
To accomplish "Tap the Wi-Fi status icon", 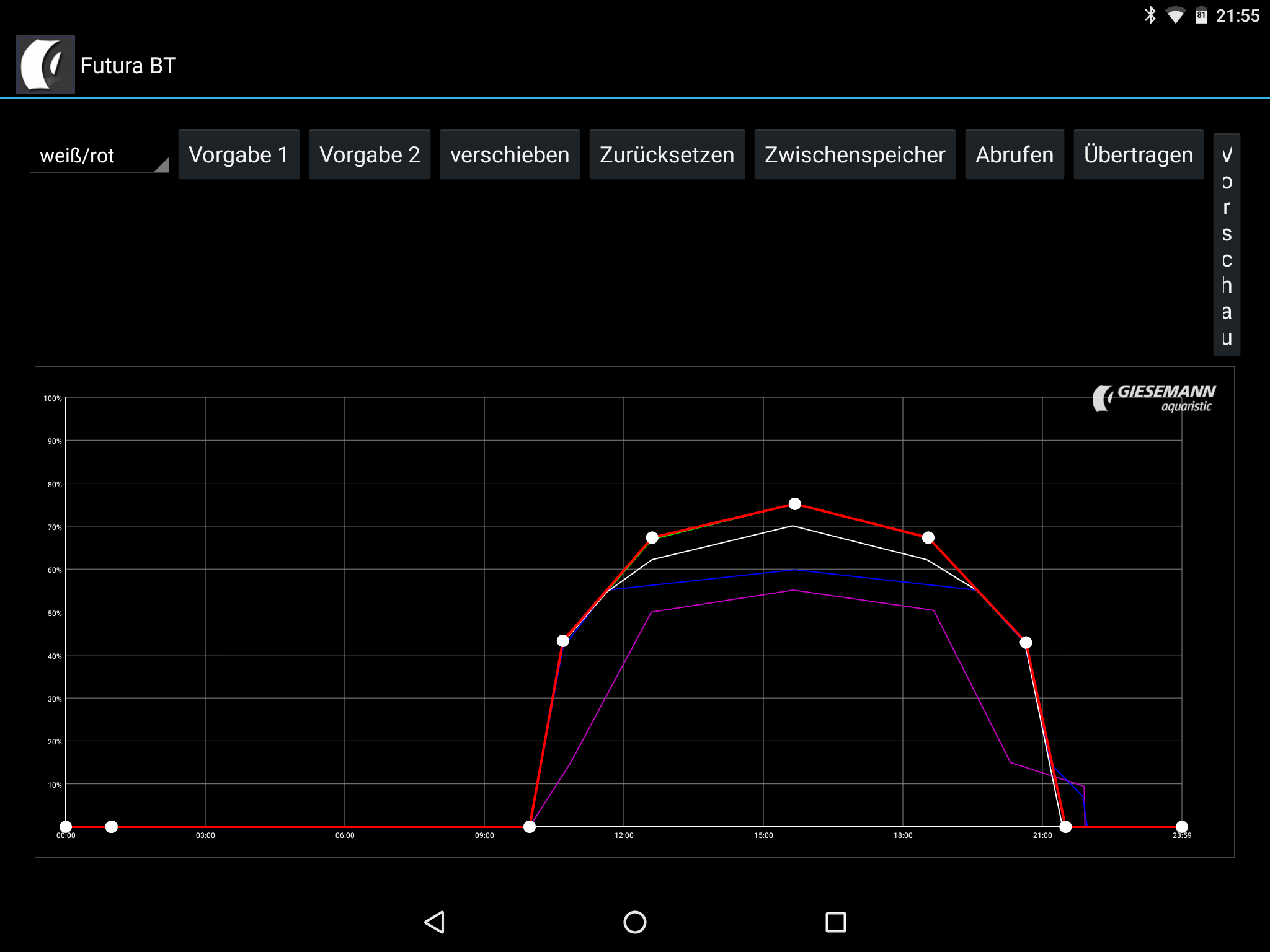I will (x=1175, y=15).
